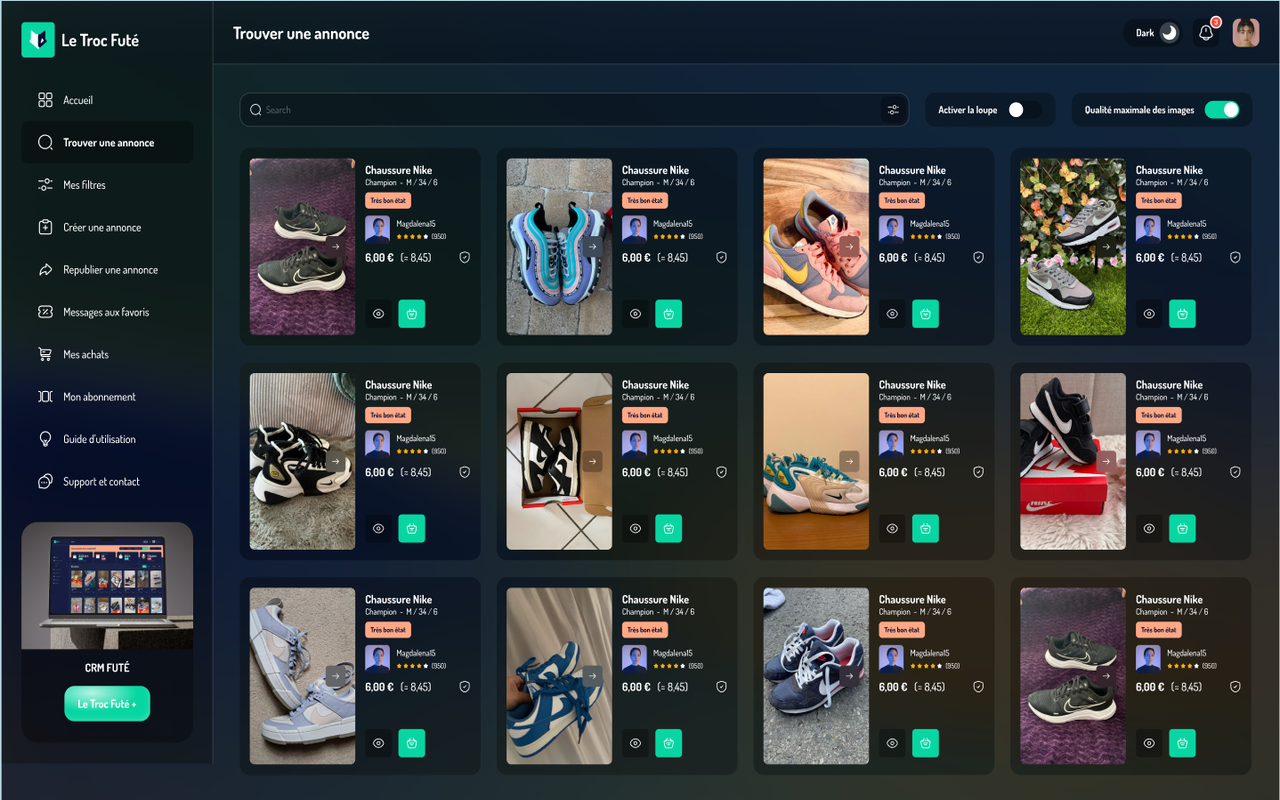Click the eye icon for shoes in the cardboard box

(x=635, y=529)
